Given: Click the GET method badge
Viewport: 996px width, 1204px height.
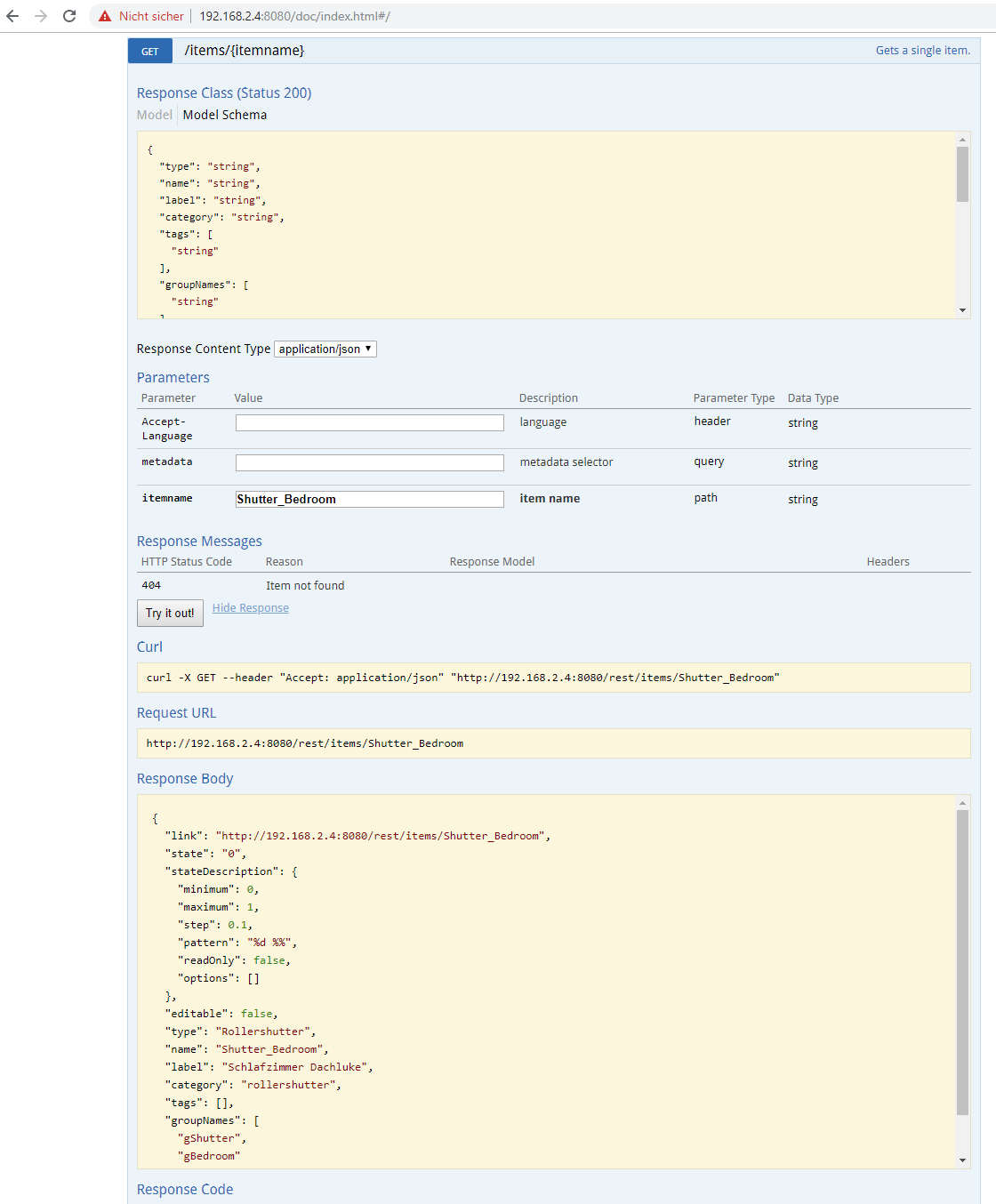Looking at the screenshot, I should point(150,51).
